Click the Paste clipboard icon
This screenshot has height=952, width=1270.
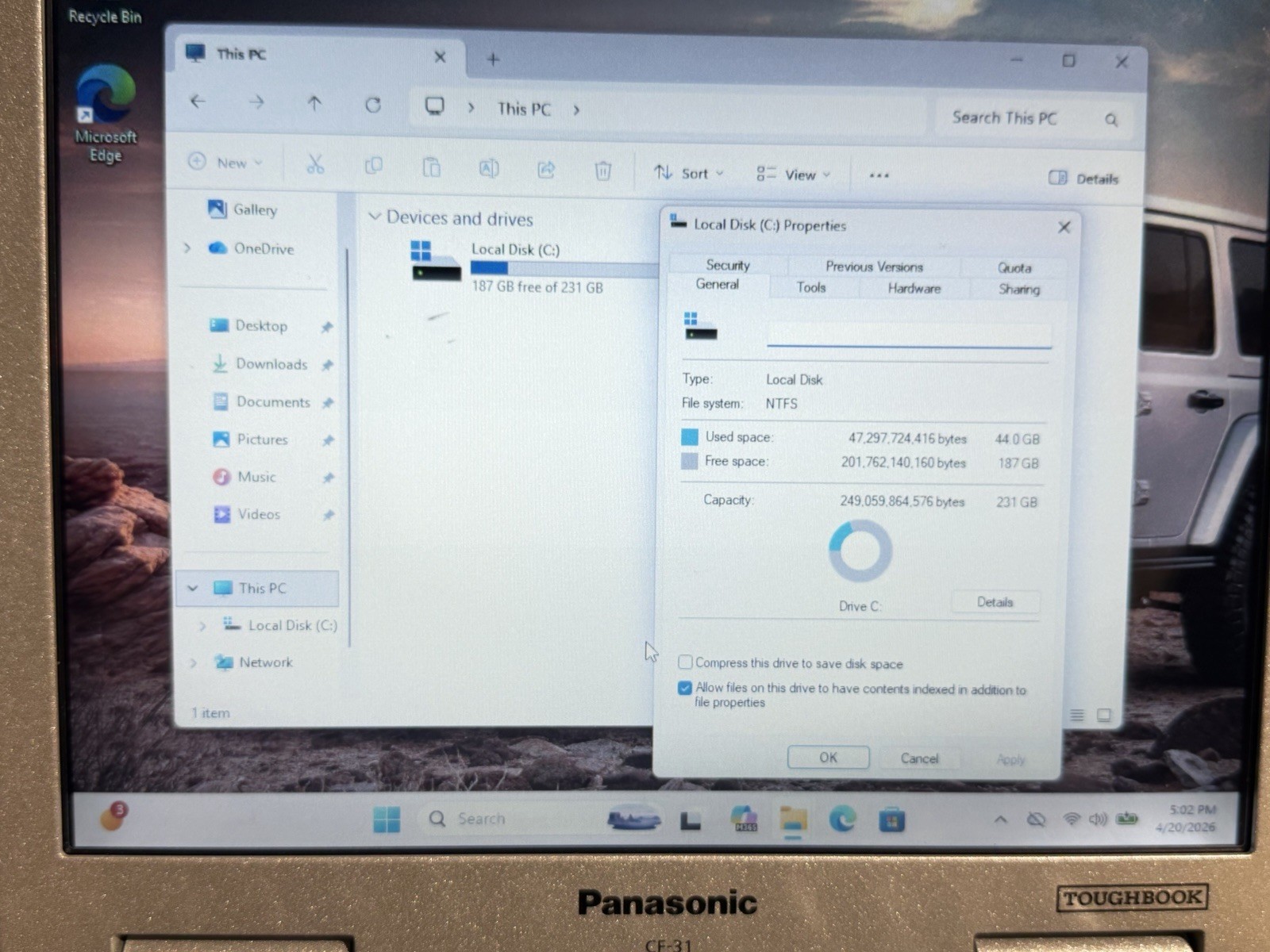pyautogui.click(x=431, y=167)
